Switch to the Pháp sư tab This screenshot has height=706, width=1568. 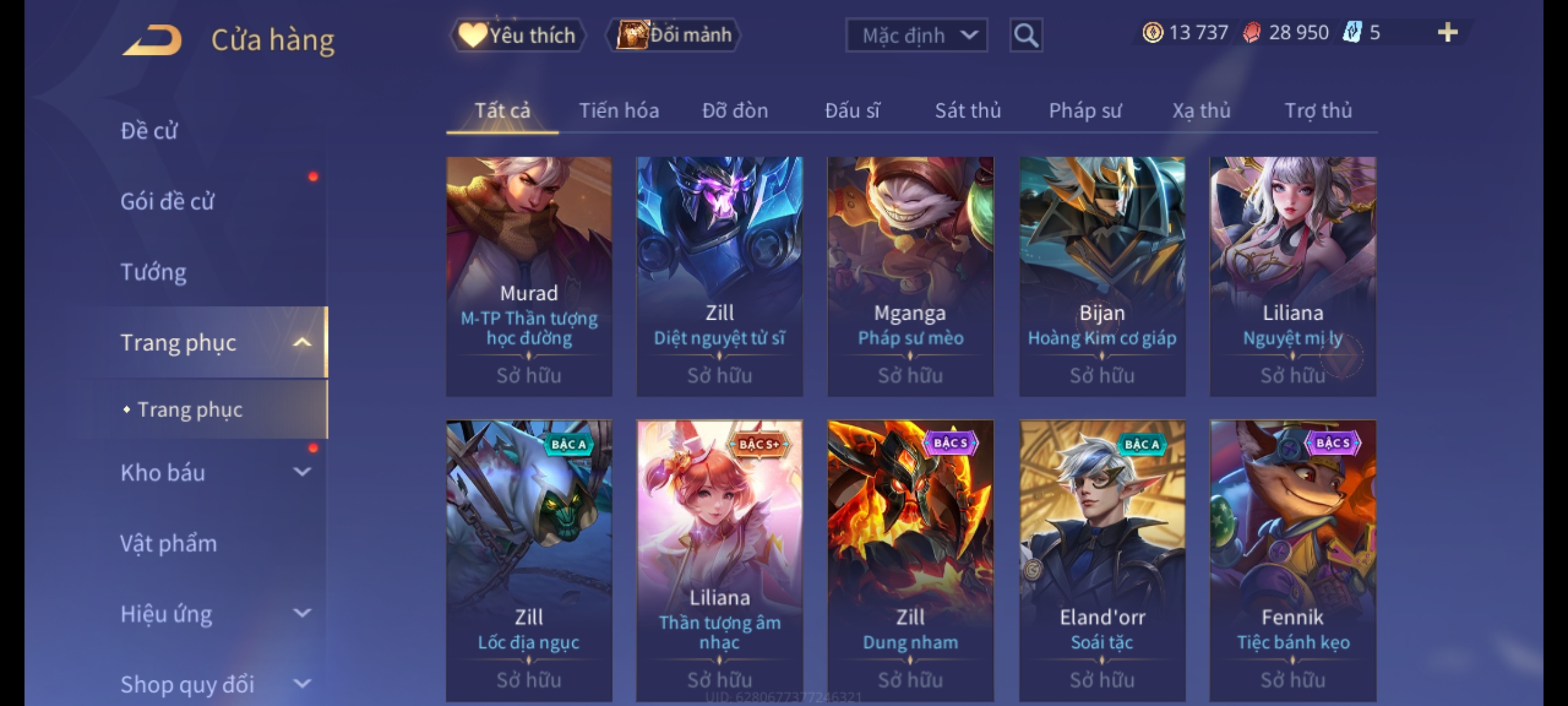(1085, 110)
